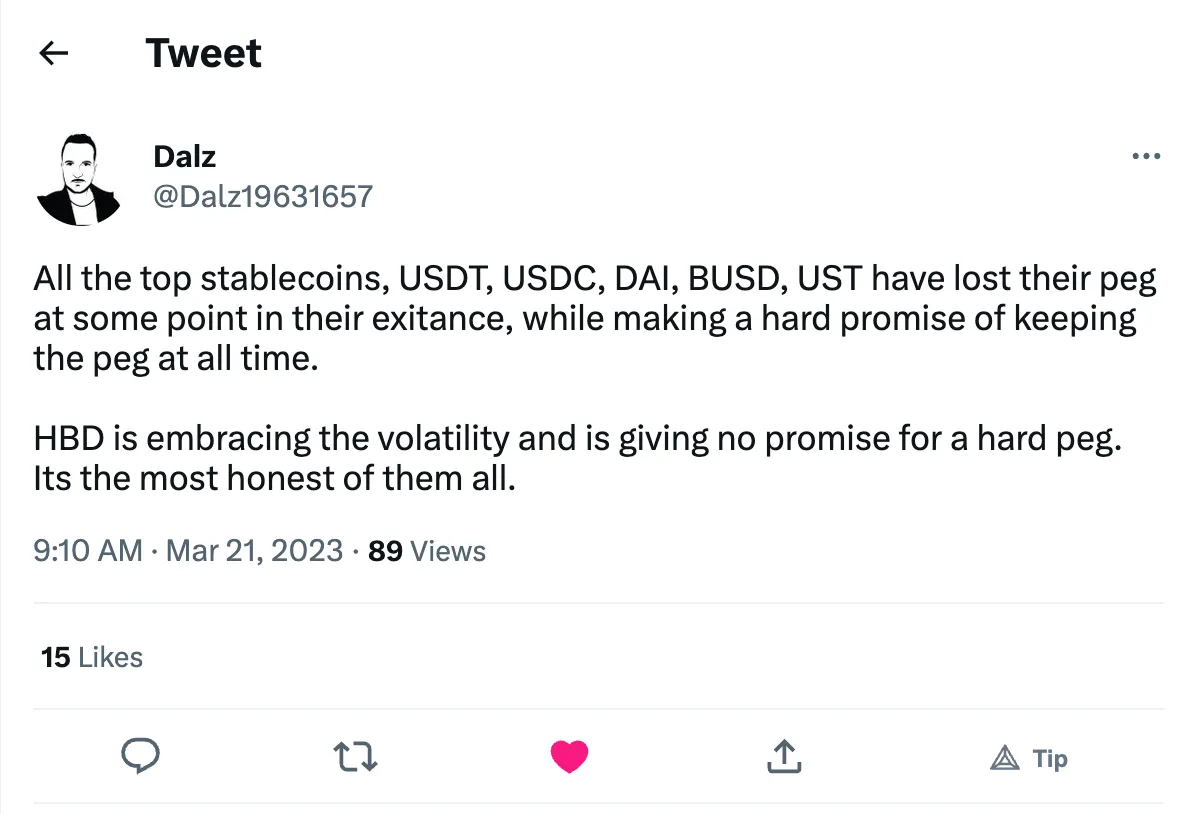Click the 'the peg at all time.' line
1196x814 pixels.
point(175,359)
